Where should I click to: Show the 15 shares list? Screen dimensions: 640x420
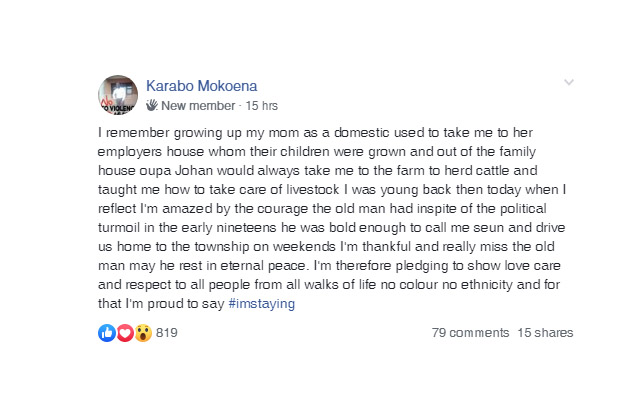[x=545, y=333]
